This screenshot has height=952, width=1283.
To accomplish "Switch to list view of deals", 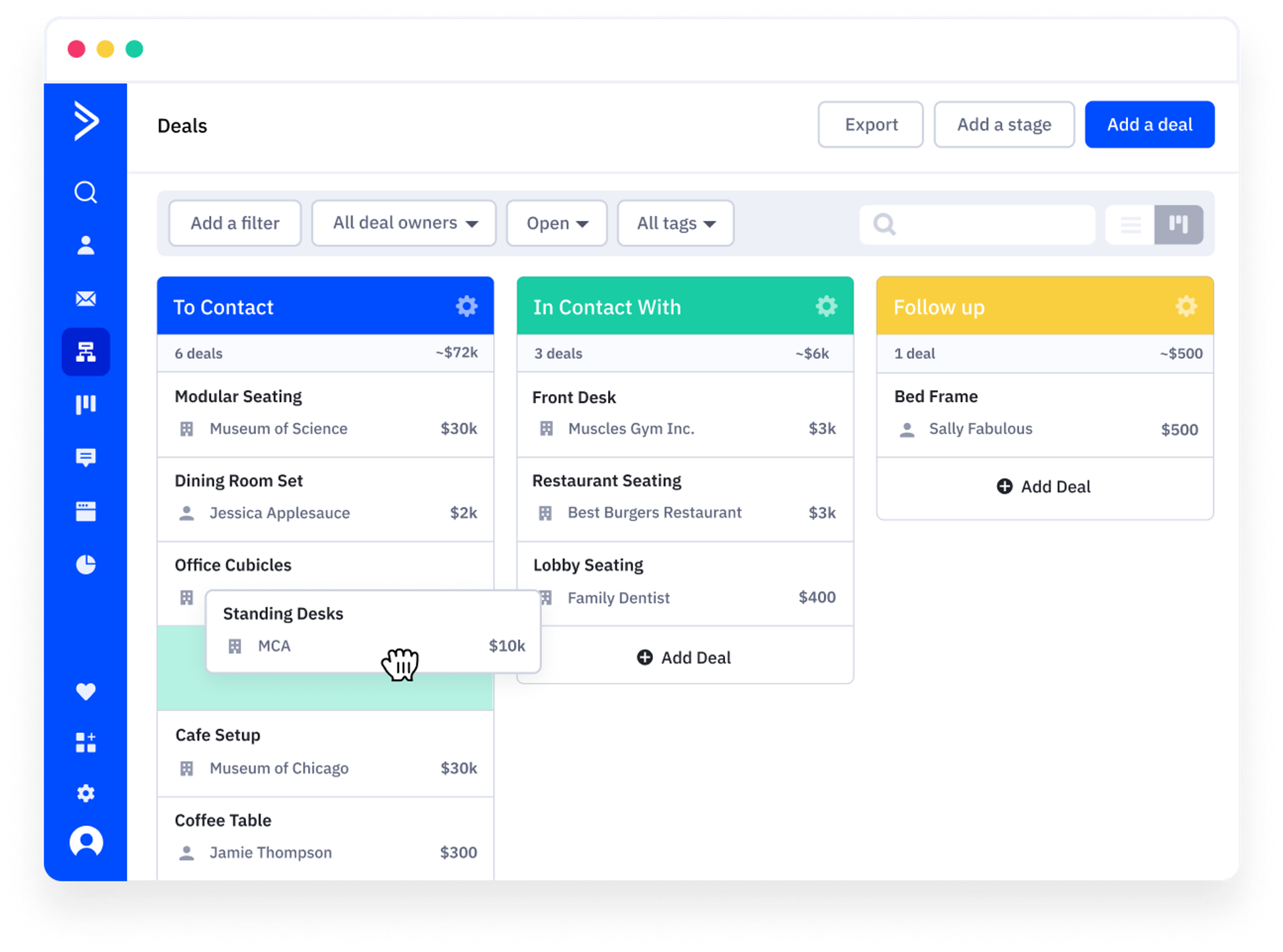I will [x=1131, y=224].
